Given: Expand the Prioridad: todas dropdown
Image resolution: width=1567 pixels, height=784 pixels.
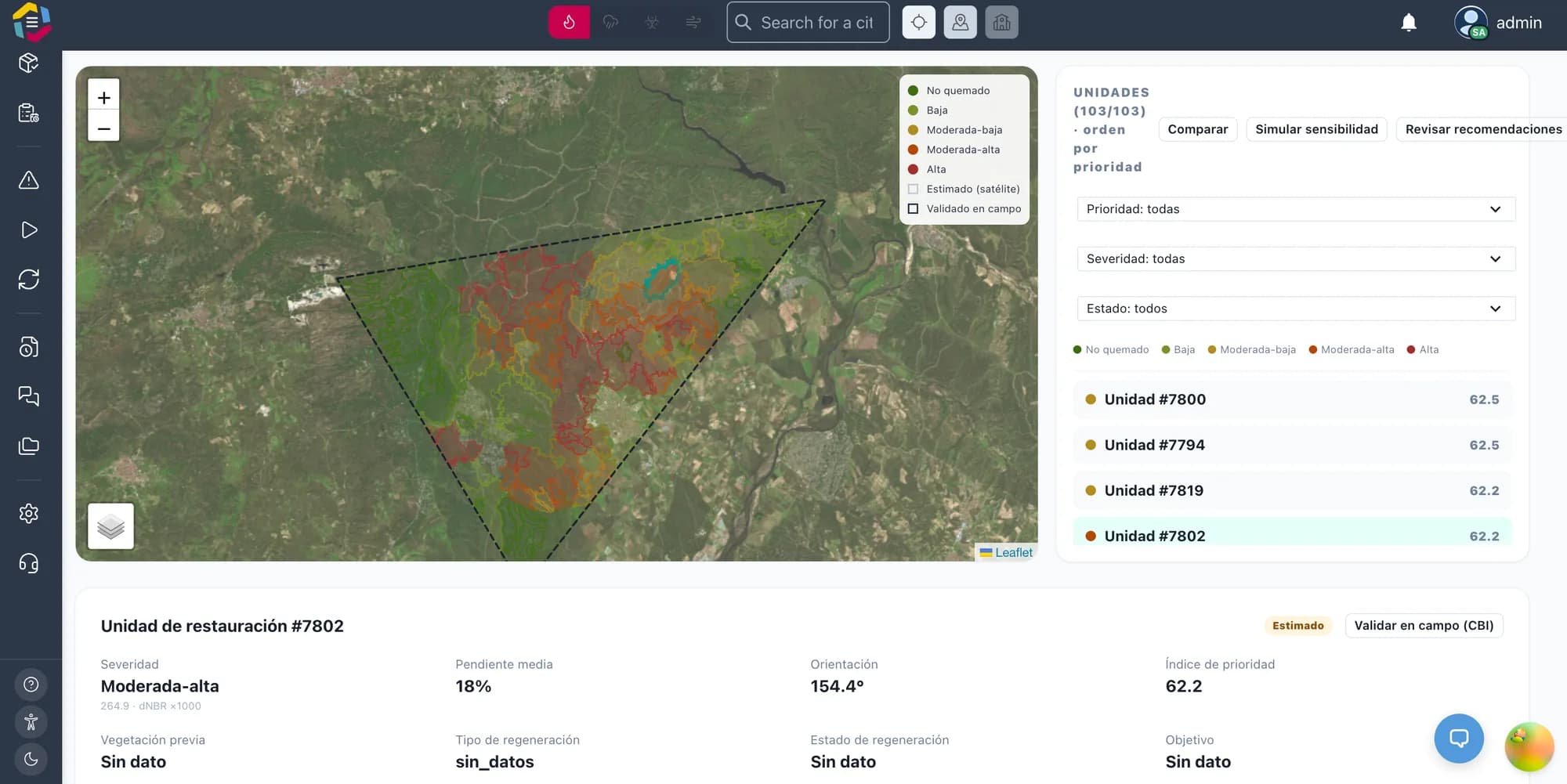Looking at the screenshot, I should coord(1296,209).
